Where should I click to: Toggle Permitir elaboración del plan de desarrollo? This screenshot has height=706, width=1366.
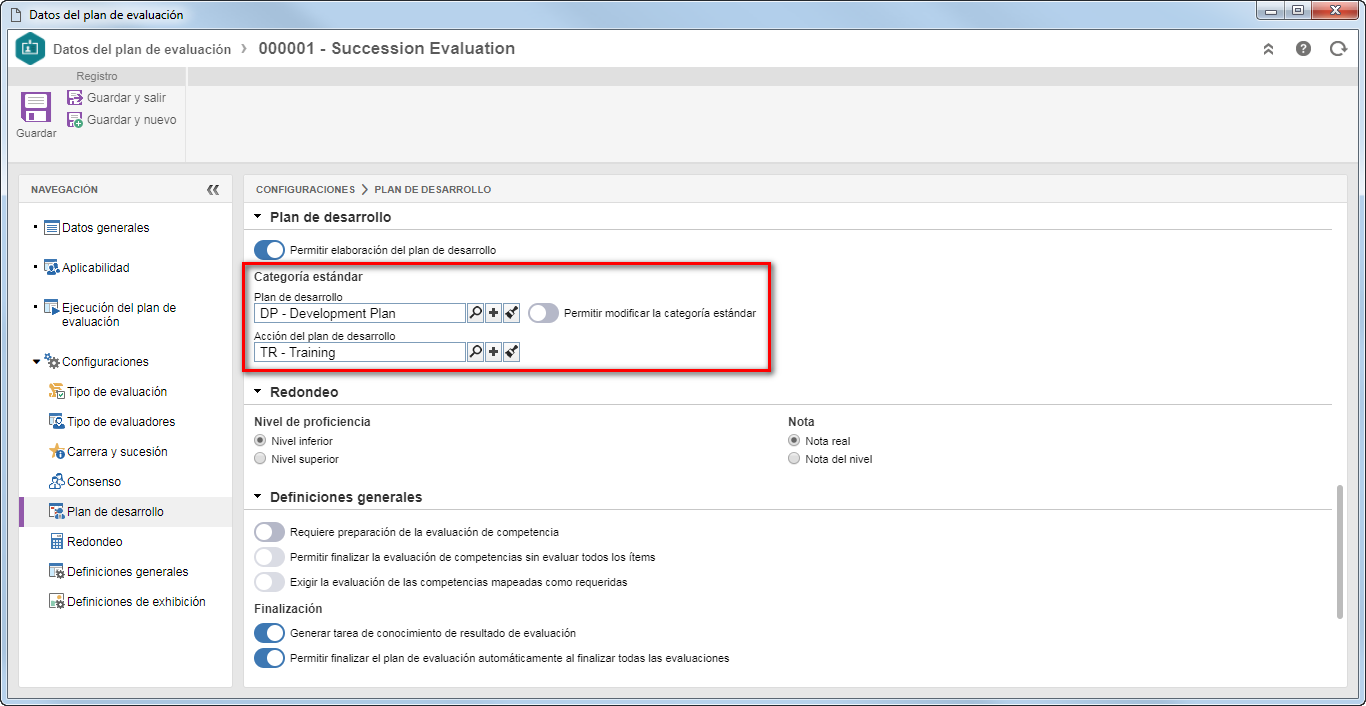tap(270, 250)
